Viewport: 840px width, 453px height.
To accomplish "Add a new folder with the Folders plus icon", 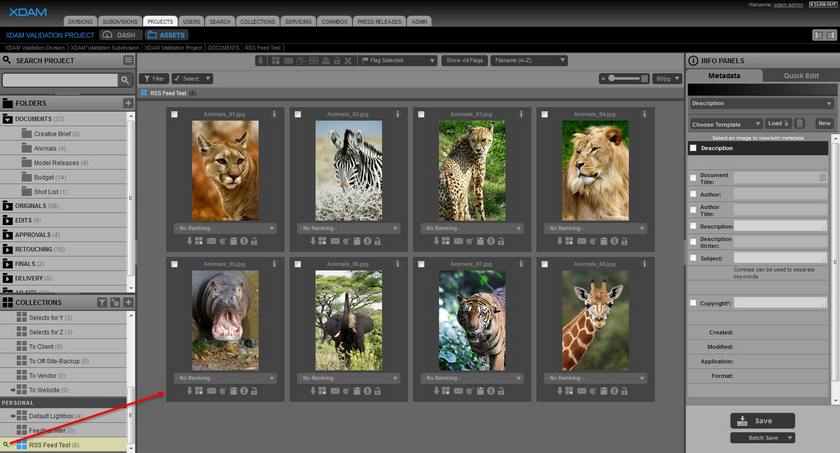I will click(128, 103).
